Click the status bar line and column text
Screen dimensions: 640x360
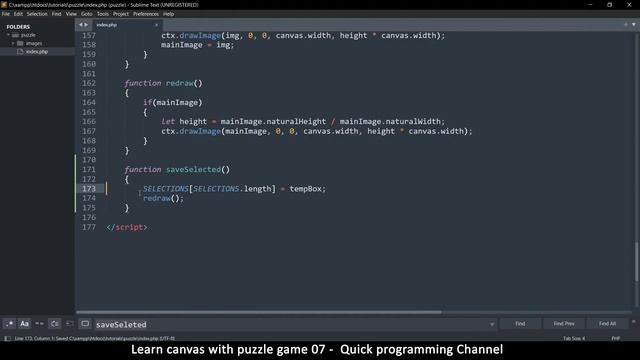pyautogui.click(x=95, y=338)
